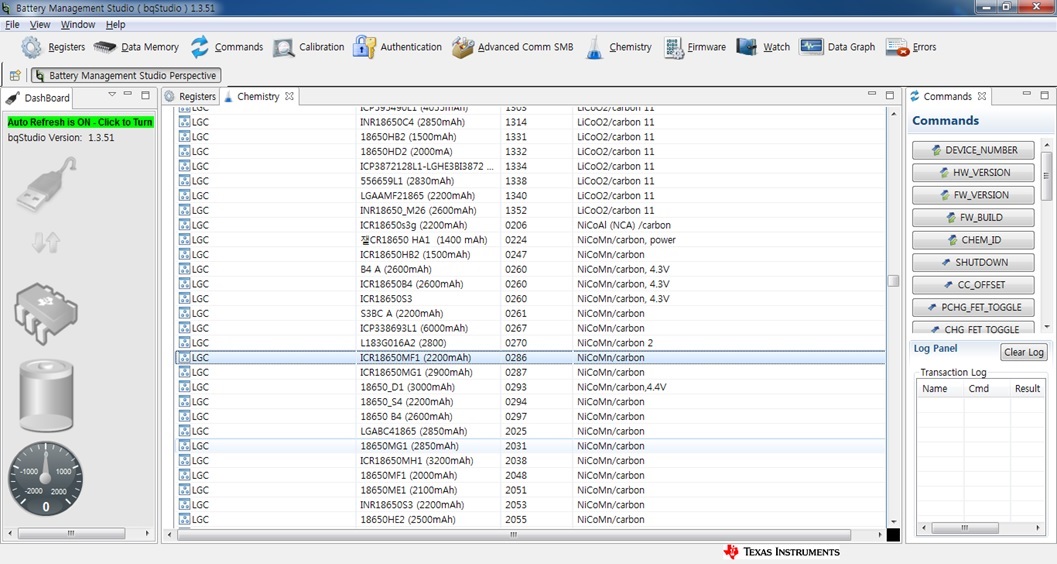Select the 18650HE2 (2500mAh) row
Image resolution: width=1057 pixels, height=564 pixels.
tap(531, 520)
